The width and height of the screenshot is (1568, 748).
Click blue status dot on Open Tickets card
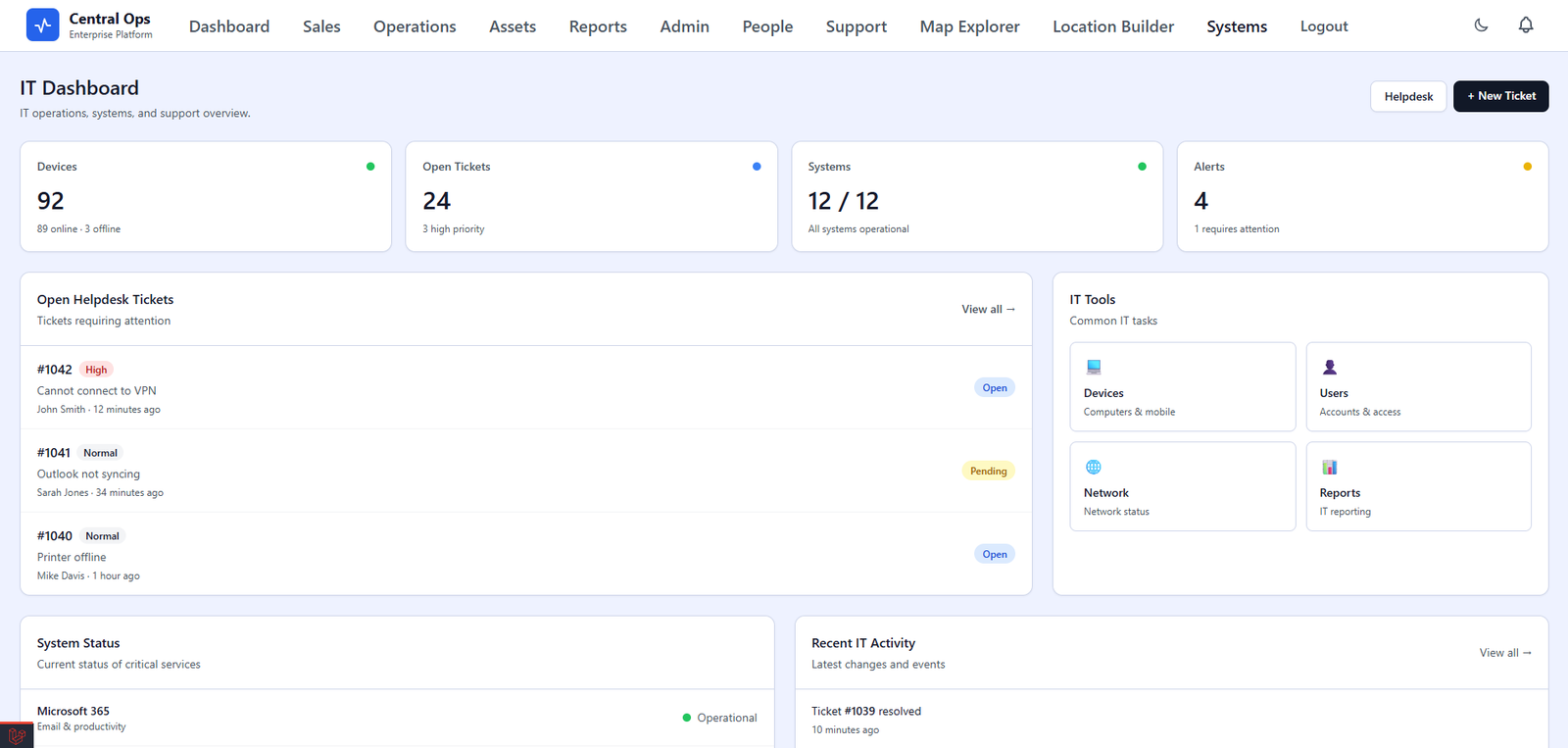pyautogui.click(x=757, y=167)
